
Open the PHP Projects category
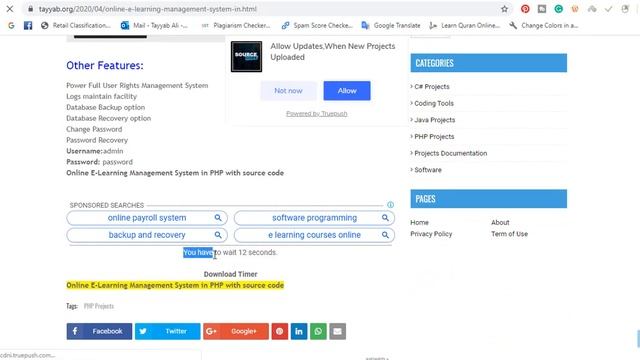[x=434, y=137]
